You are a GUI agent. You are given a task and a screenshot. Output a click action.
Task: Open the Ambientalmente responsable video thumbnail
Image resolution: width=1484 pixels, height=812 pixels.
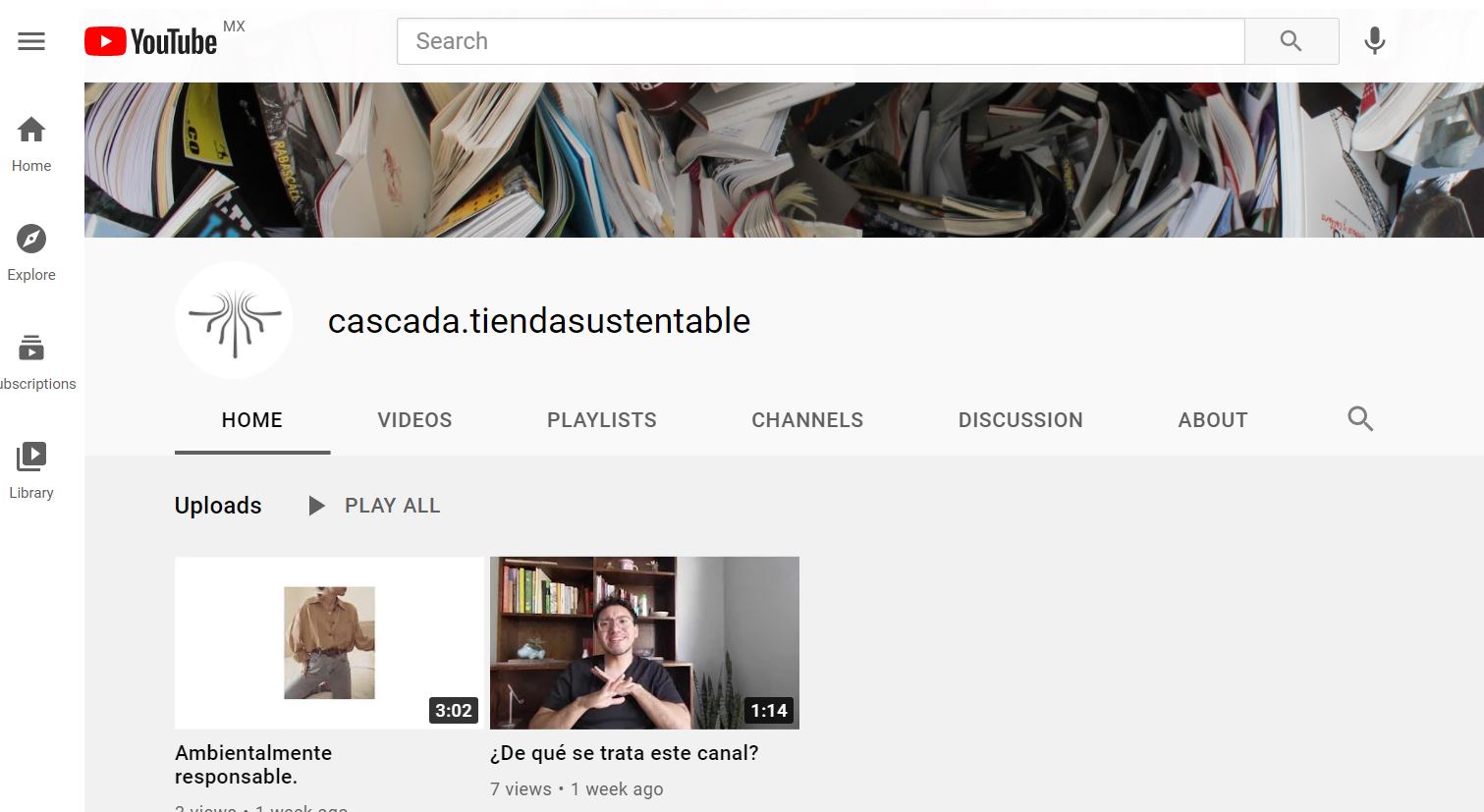coord(329,643)
